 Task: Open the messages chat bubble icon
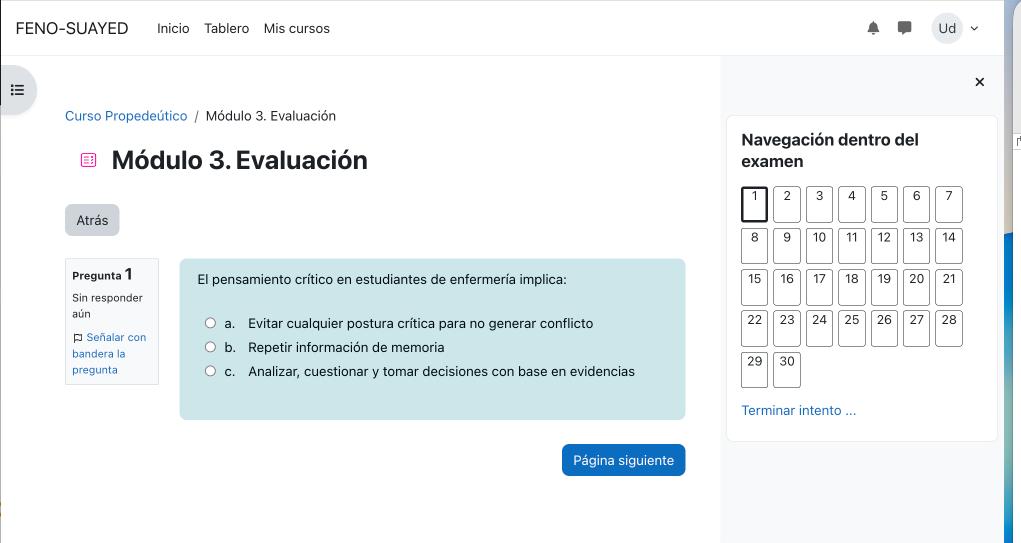(904, 28)
